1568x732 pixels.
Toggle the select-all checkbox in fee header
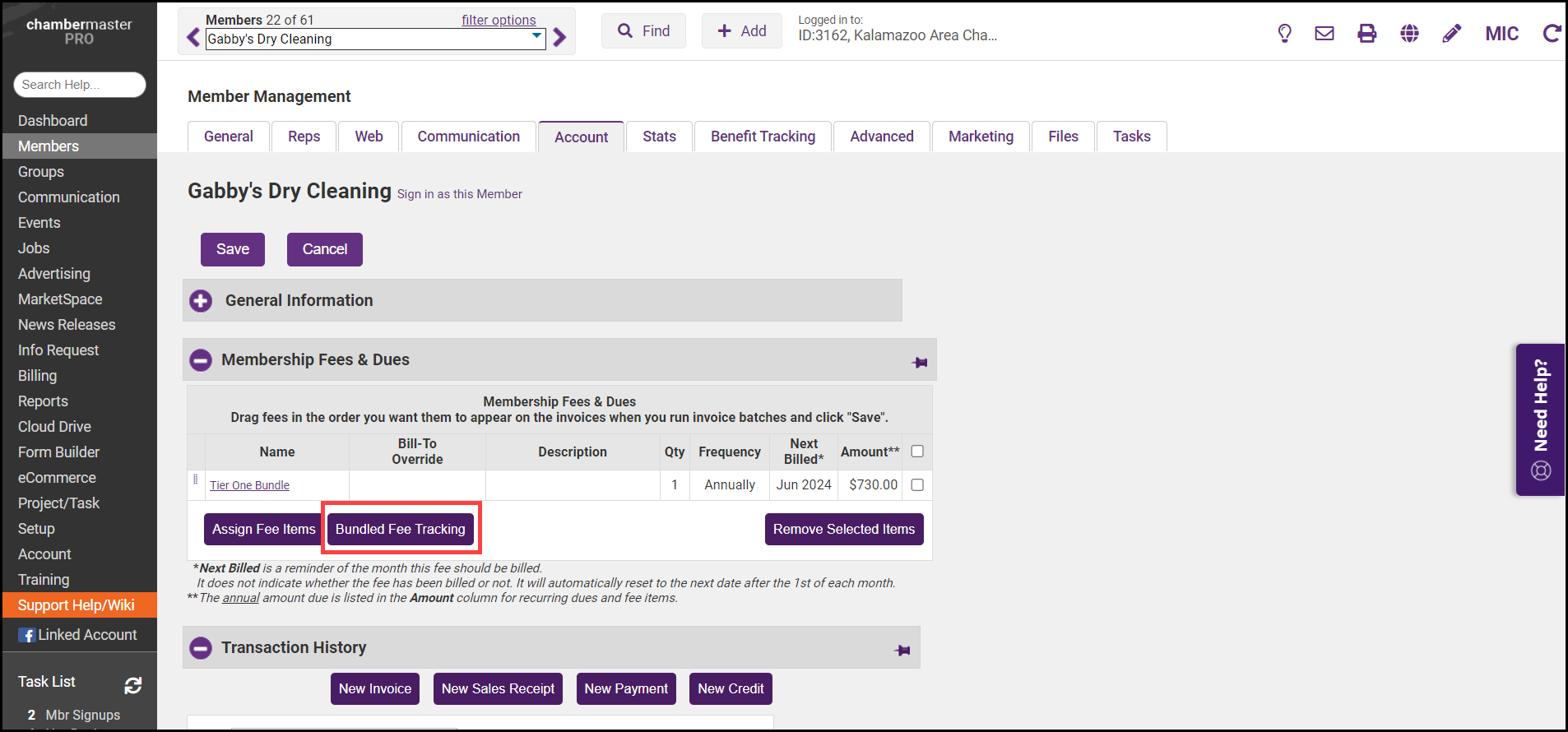[x=917, y=452]
